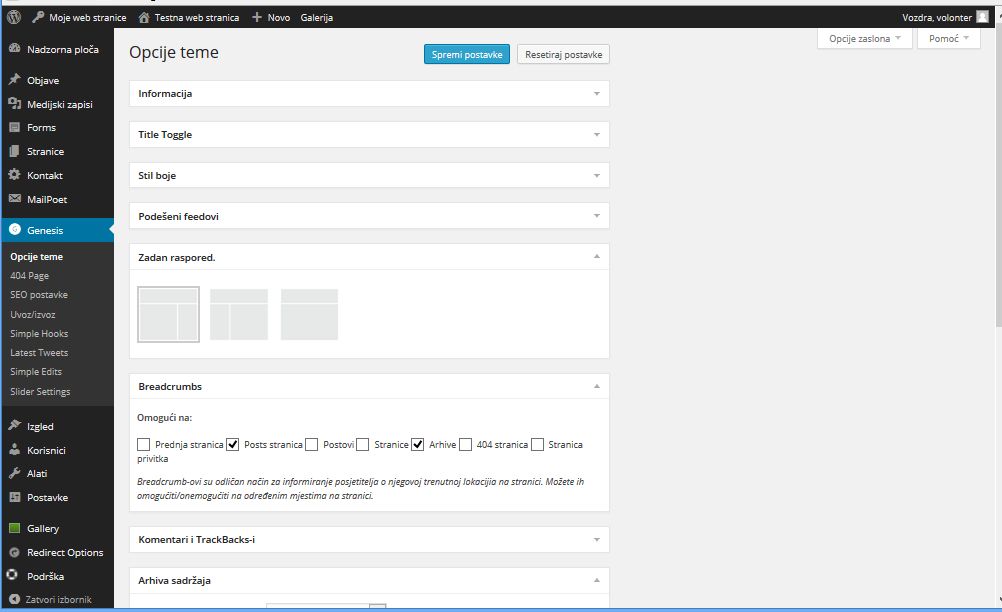Click the Genesis logo icon

[15, 229]
